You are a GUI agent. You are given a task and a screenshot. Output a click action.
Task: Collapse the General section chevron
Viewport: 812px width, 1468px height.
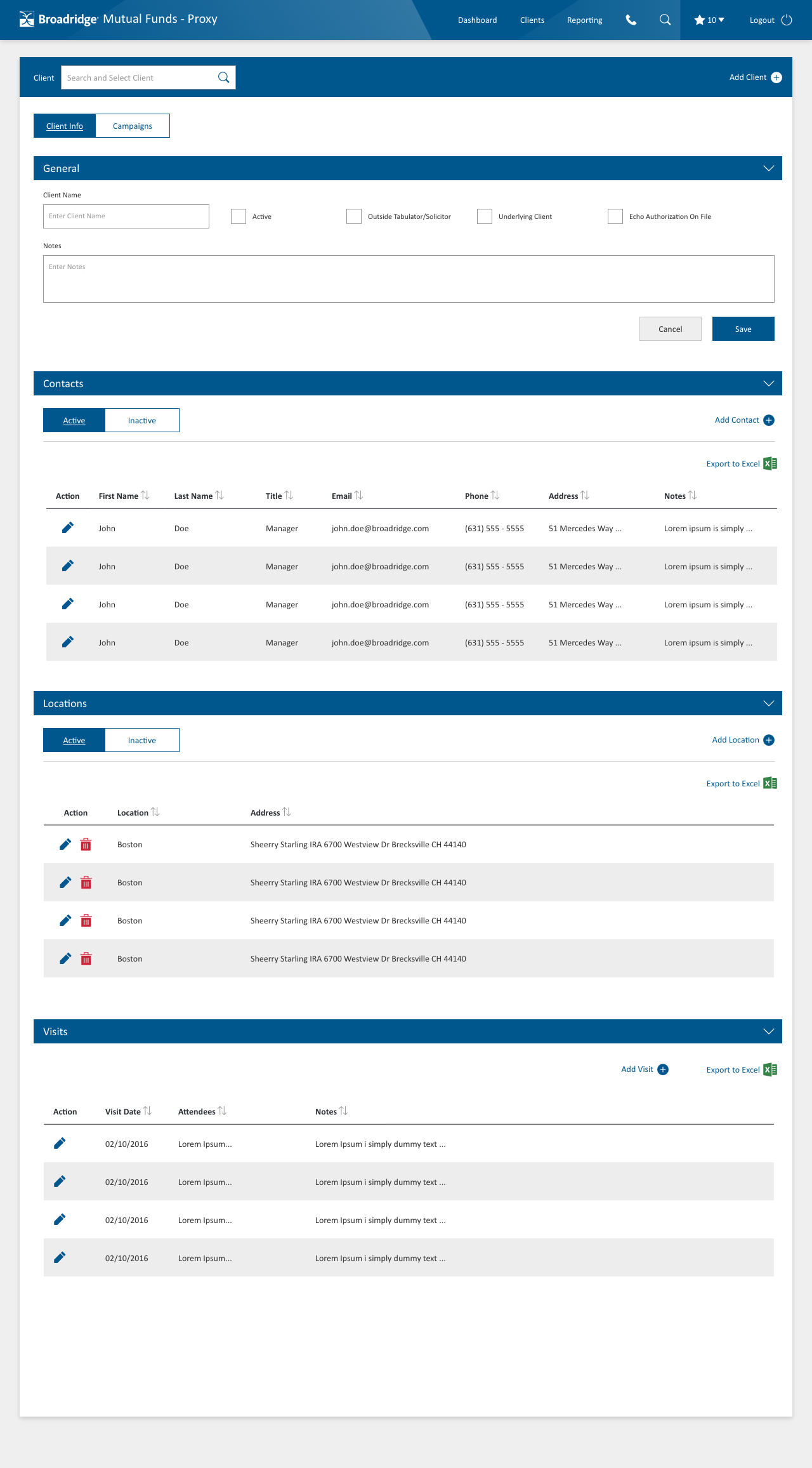769,168
